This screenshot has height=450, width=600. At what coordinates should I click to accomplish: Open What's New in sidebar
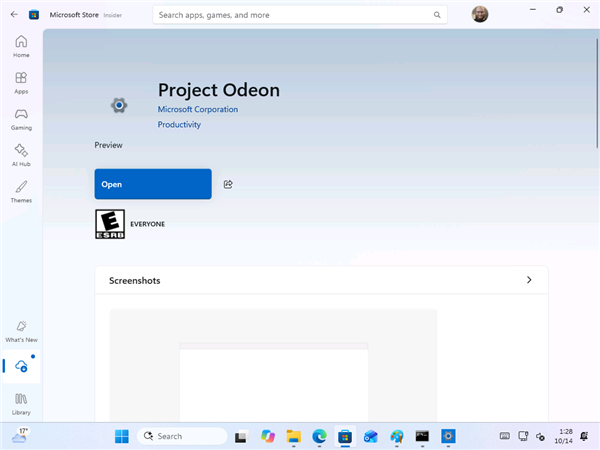[x=21, y=331]
